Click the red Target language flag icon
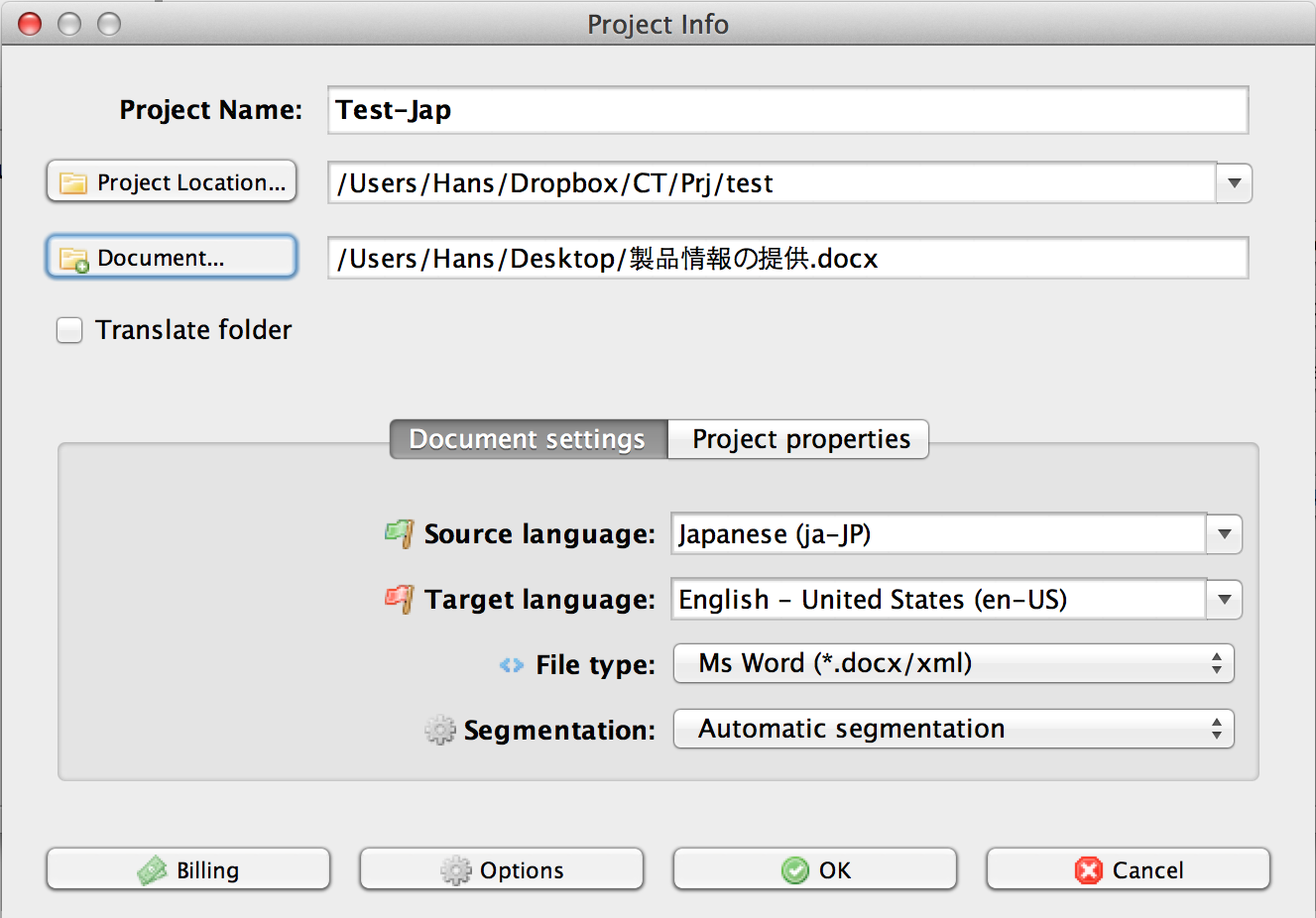The height and width of the screenshot is (918, 1316). [x=399, y=599]
